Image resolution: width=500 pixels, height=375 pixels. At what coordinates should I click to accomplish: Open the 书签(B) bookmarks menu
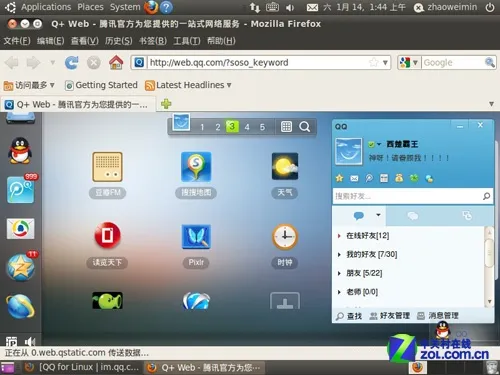click(153, 41)
